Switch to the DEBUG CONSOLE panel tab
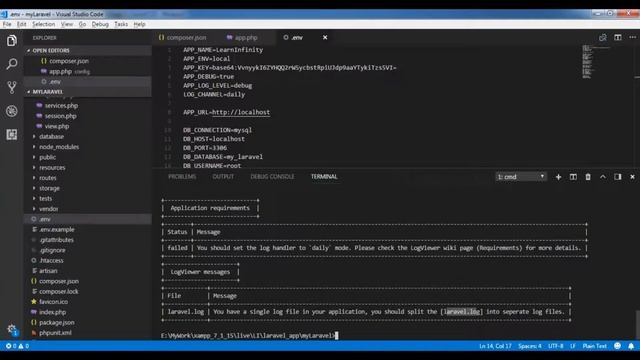This screenshot has height=360, width=640. click(272, 177)
